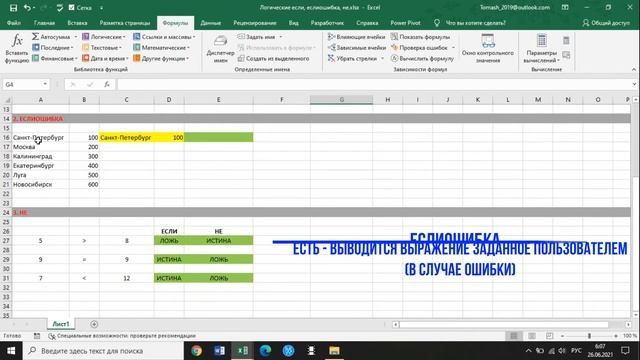Open quick access toolbar customize dropdown
This screenshot has width=640, height=360.
pos(101,8)
